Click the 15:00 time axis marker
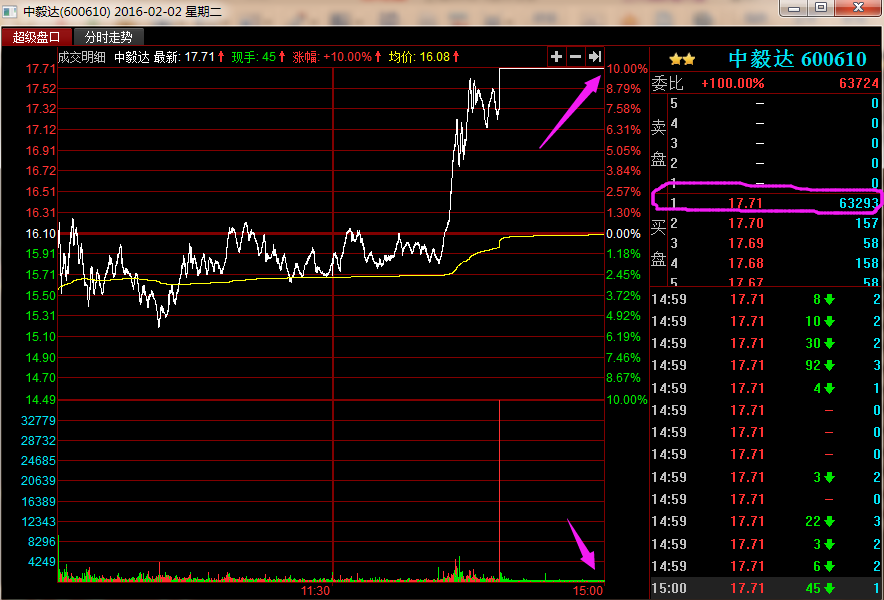The width and height of the screenshot is (884, 600). (587, 591)
